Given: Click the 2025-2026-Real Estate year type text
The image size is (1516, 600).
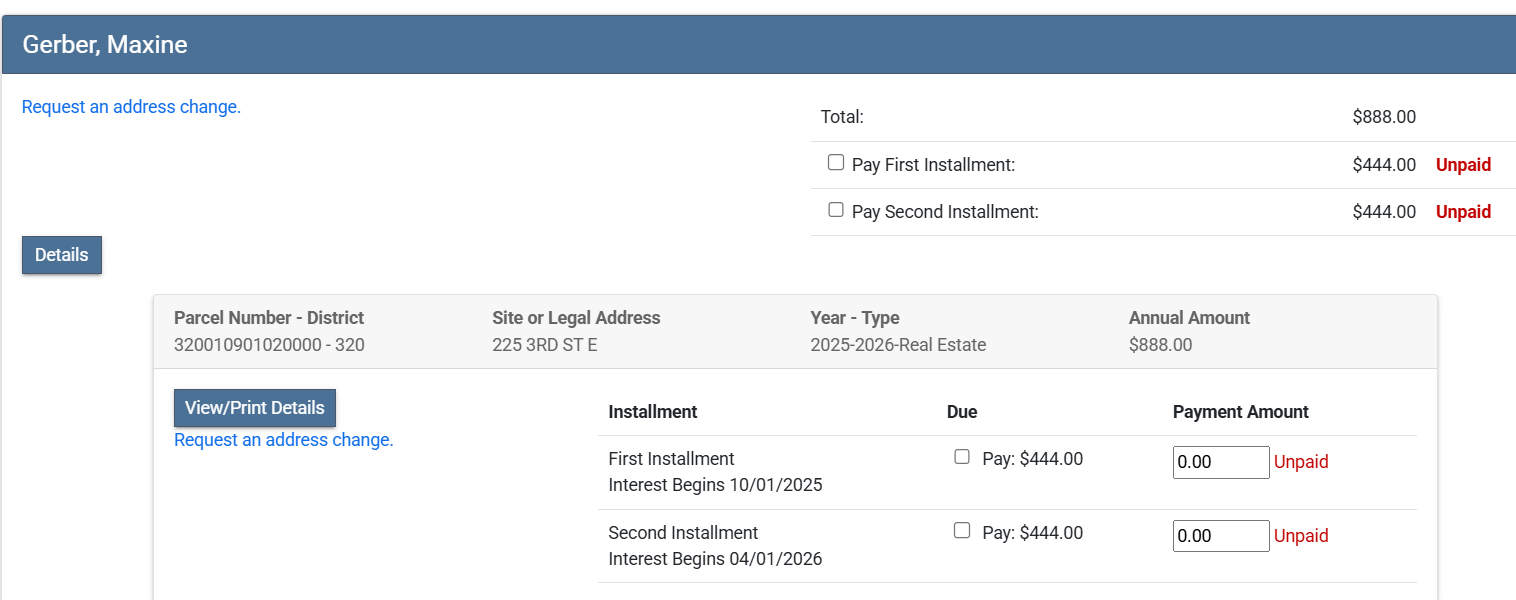Looking at the screenshot, I should 898,346.
